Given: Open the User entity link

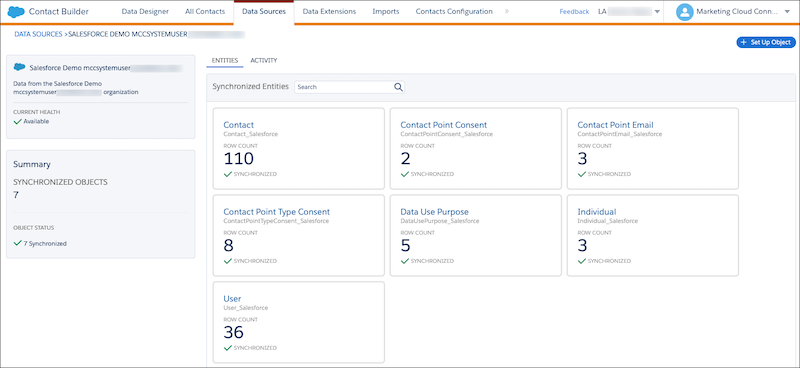Looking at the screenshot, I should 232,299.
